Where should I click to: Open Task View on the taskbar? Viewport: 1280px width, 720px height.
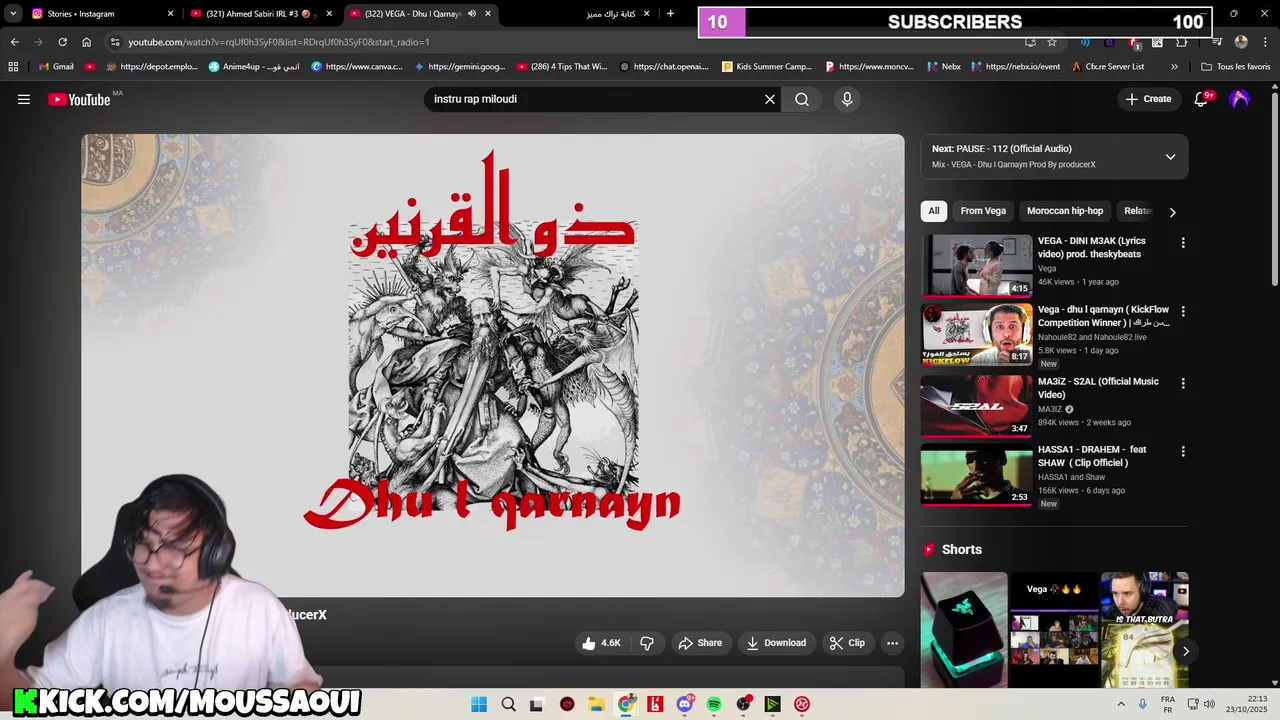click(537, 704)
